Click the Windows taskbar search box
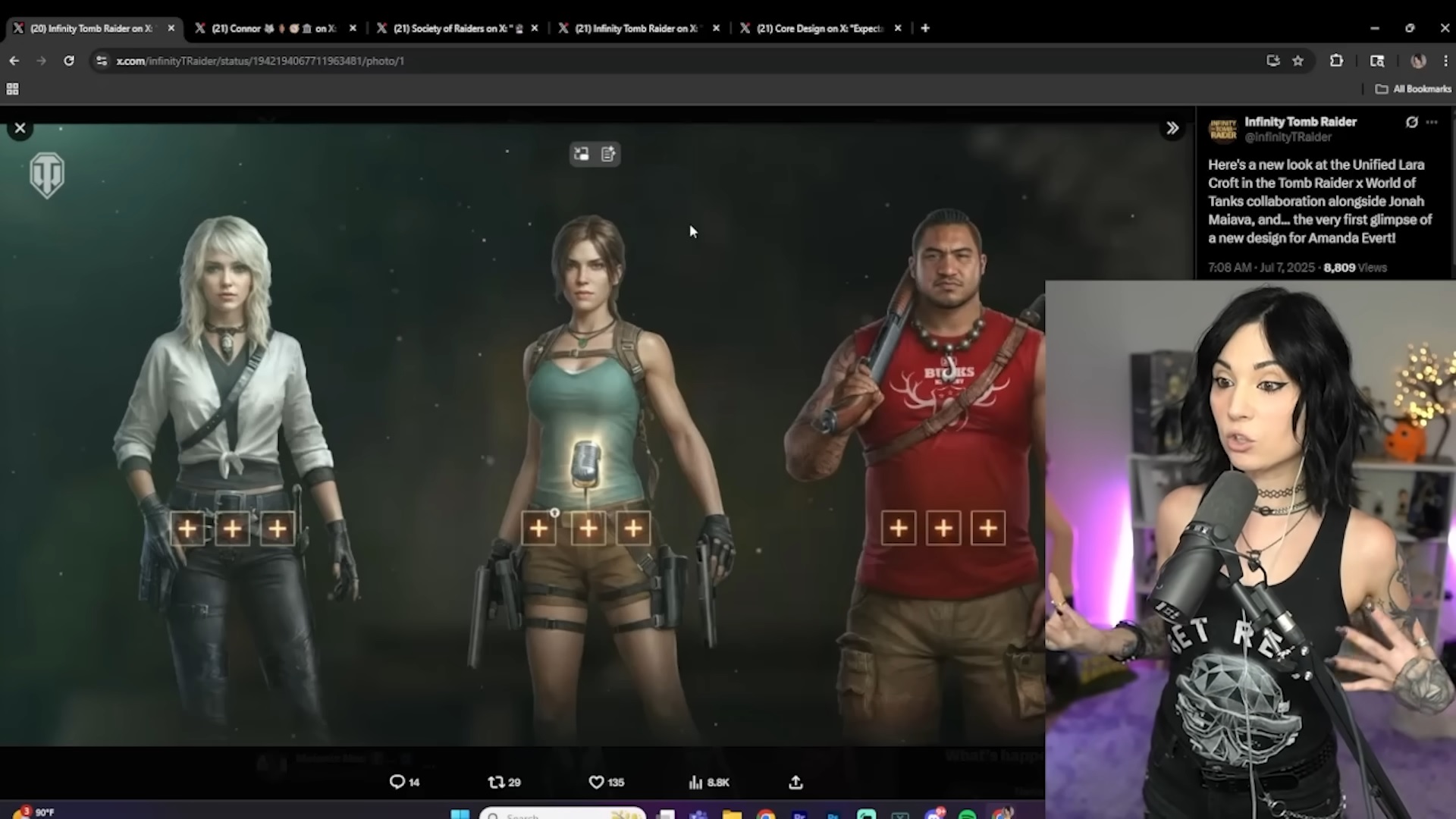 click(x=563, y=814)
